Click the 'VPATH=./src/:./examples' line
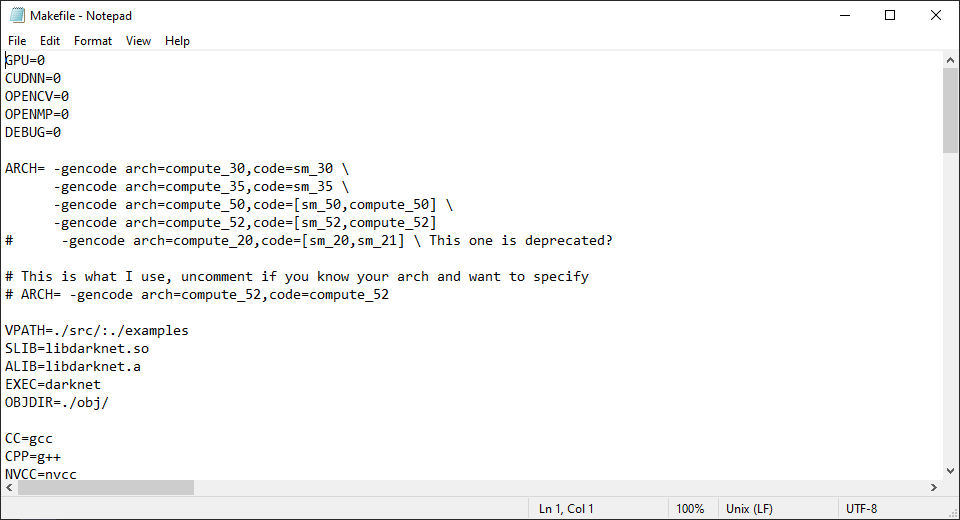 click(x=97, y=331)
